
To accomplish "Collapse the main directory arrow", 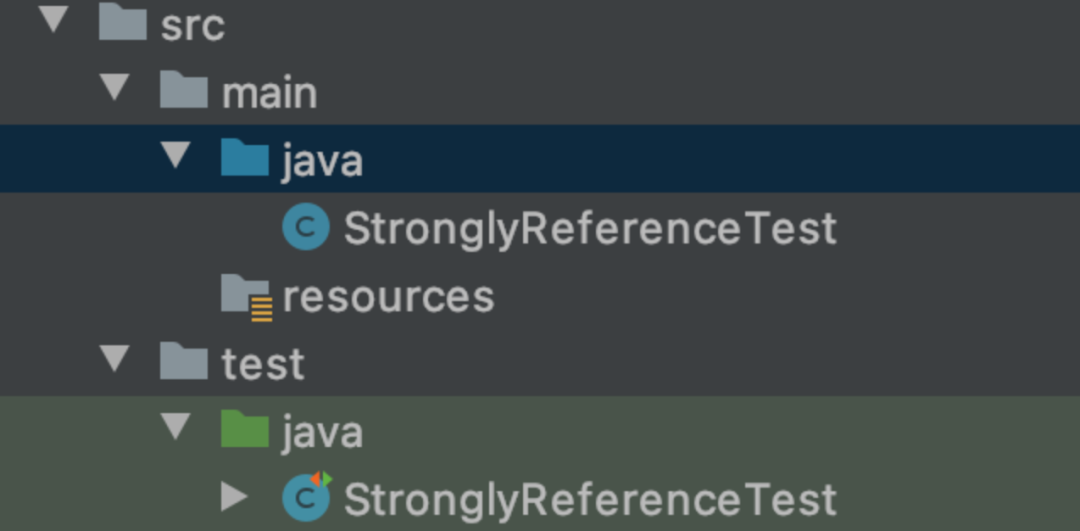I will coord(114,87).
